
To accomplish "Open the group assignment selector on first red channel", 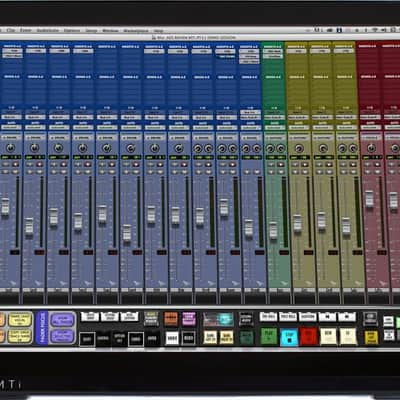I will (371, 138).
